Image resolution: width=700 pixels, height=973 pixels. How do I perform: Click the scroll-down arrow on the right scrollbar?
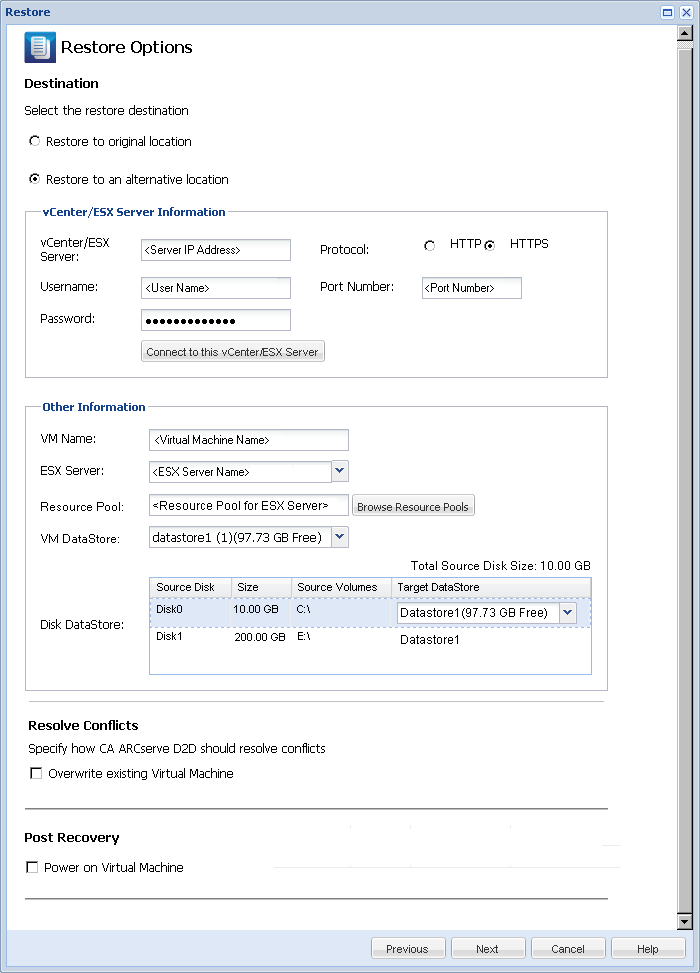click(x=683, y=921)
